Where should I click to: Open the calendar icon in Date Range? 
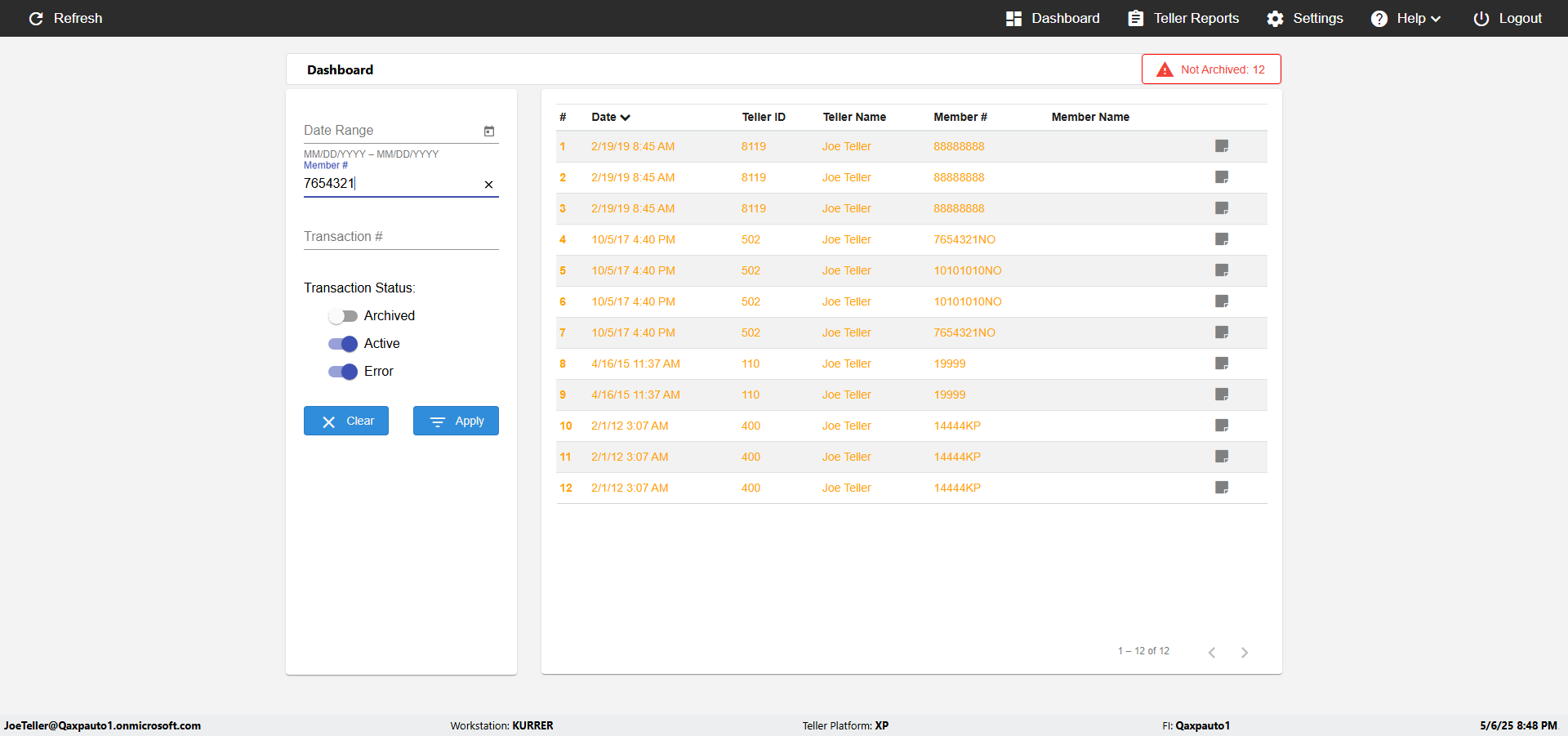coord(489,131)
